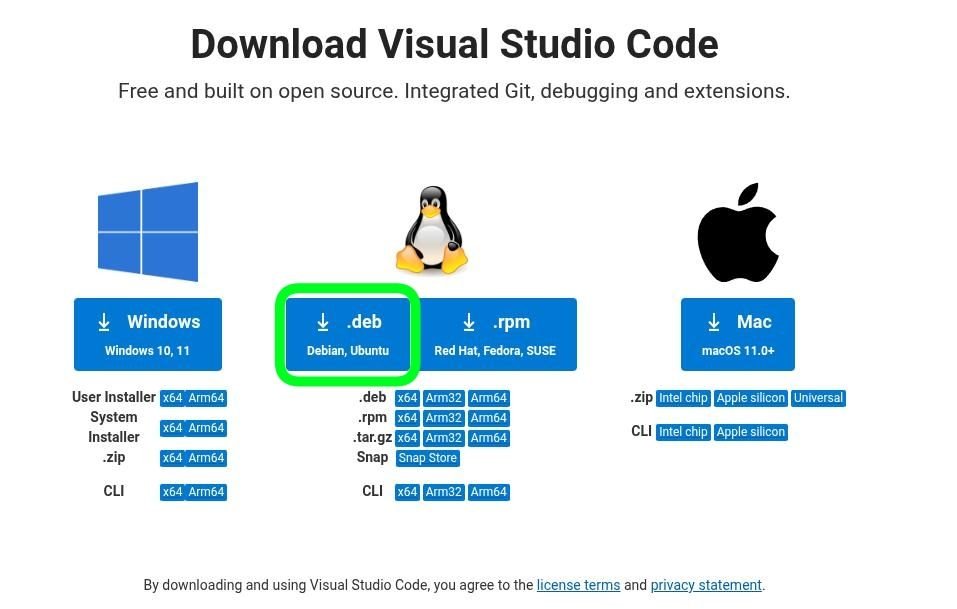Image resolution: width=957 pixels, height=609 pixels.
Task: Select x64 for Windows User Installer
Action: 172,398
